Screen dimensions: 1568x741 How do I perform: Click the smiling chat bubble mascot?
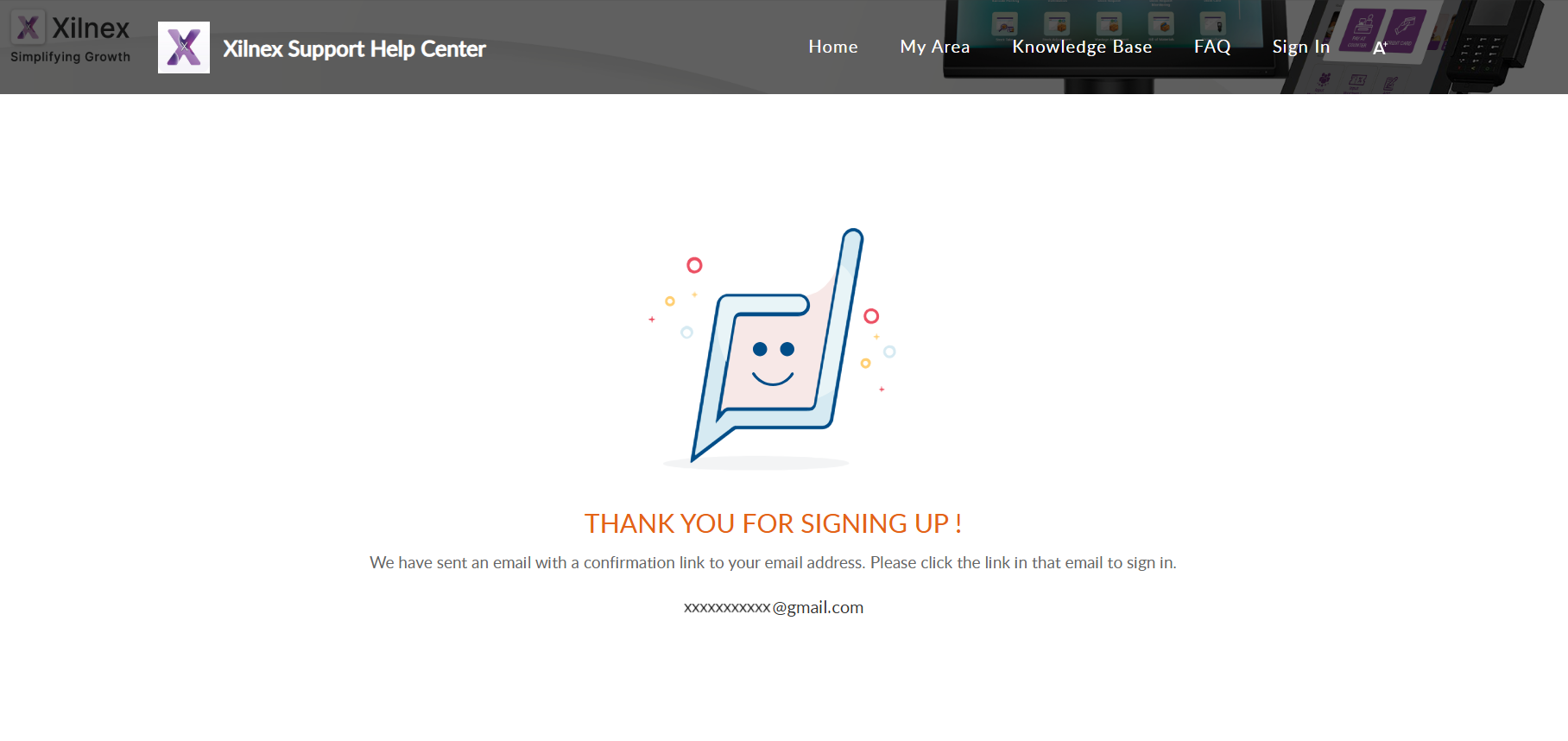point(773,354)
